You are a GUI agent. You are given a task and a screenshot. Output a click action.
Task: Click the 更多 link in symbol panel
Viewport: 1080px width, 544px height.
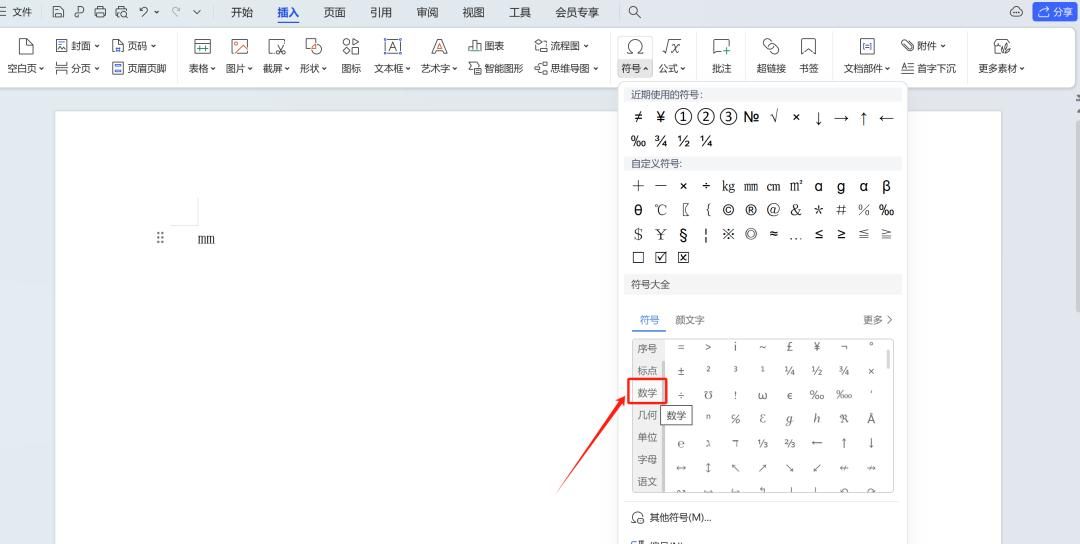click(877, 320)
